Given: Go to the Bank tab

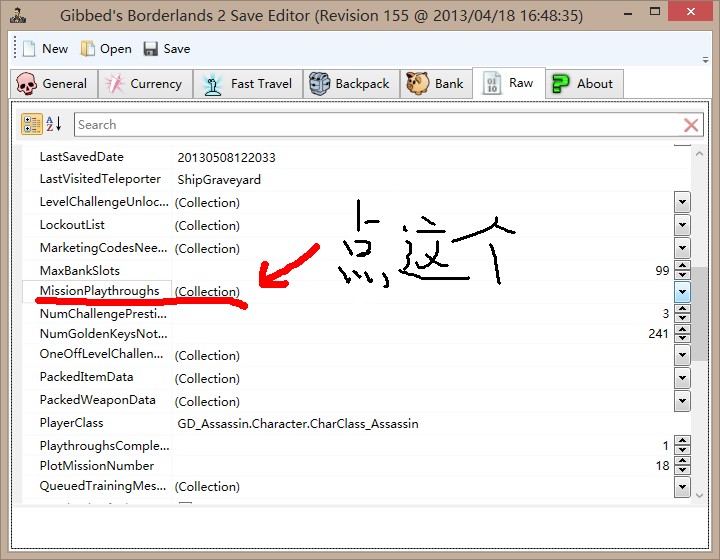Looking at the screenshot, I should tap(436, 84).
